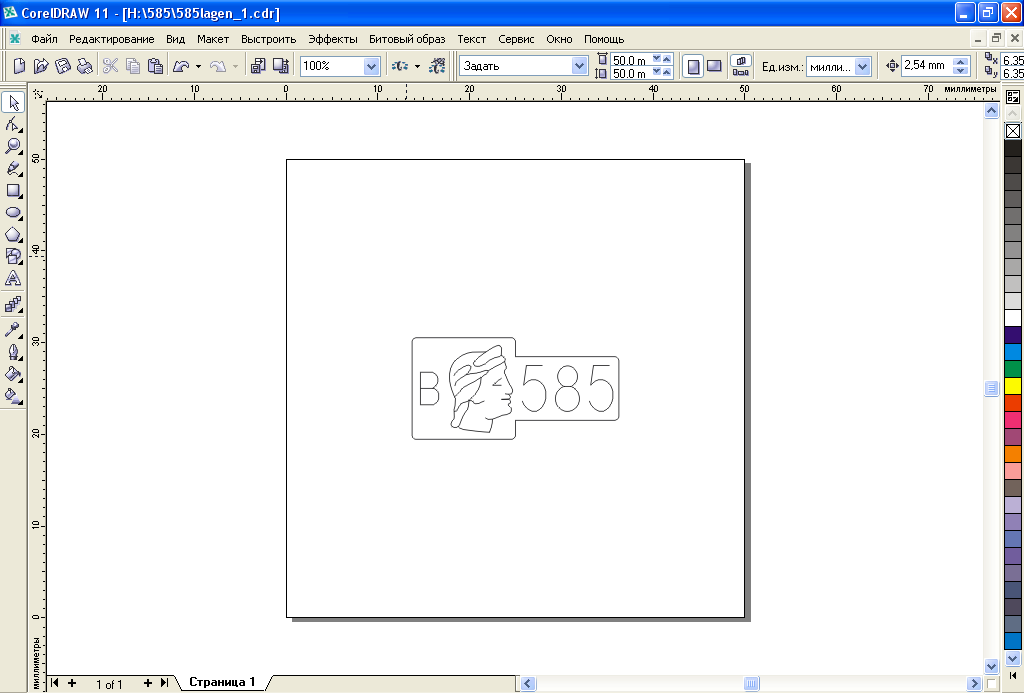This screenshot has width=1024, height=693.
Task: Expand the Undo history dropdown arrow
Action: 199,66
